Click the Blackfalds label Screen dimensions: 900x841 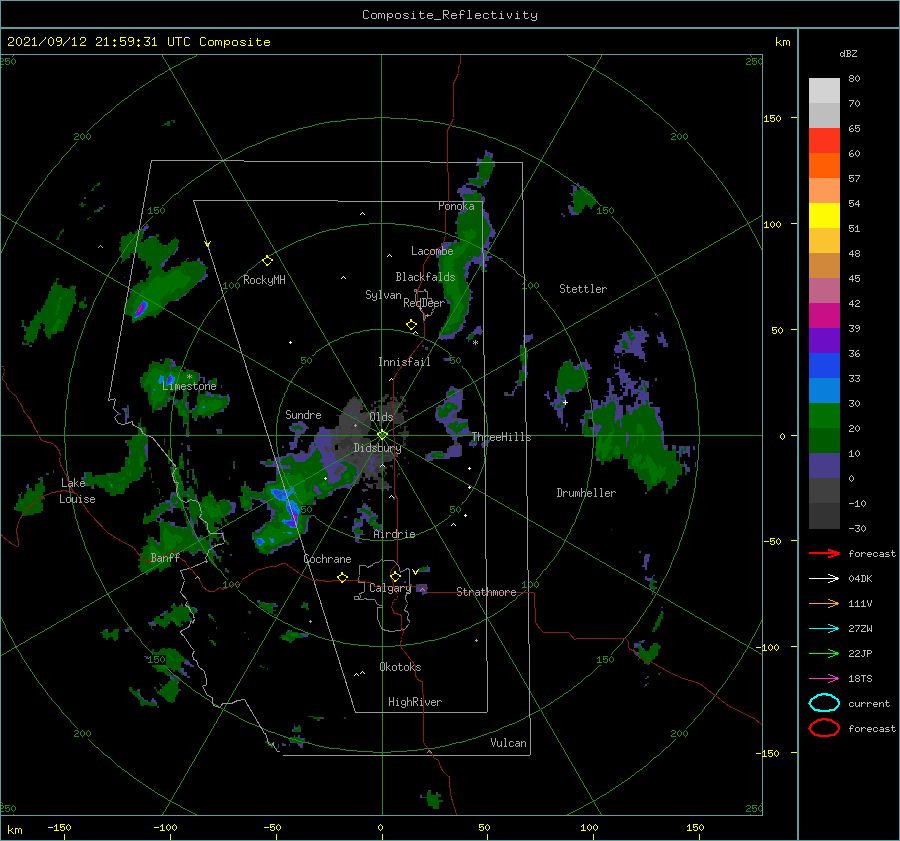[x=425, y=277]
